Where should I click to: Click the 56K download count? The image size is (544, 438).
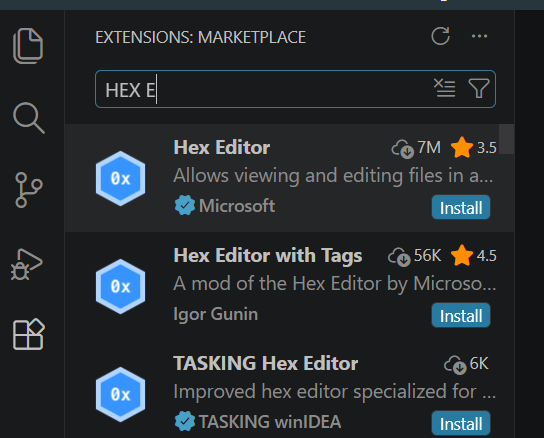415,256
